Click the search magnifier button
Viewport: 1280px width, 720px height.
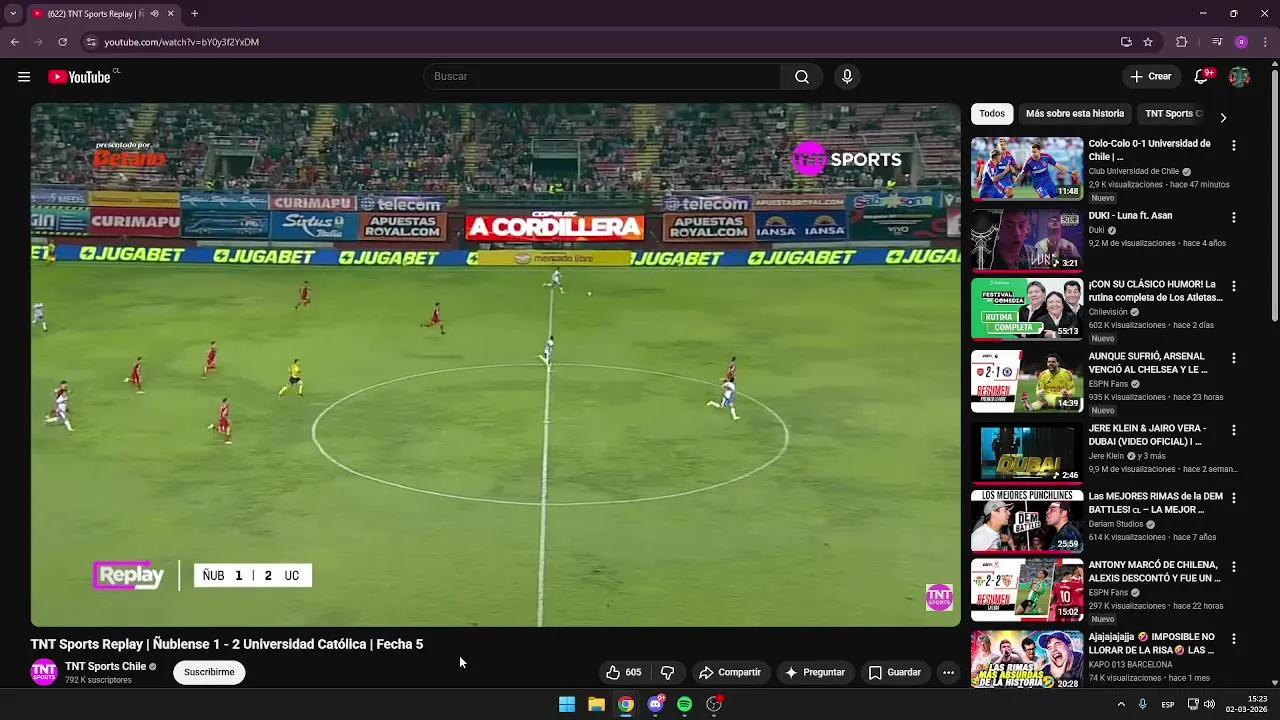pyautogui.click(x=802, y=77)
